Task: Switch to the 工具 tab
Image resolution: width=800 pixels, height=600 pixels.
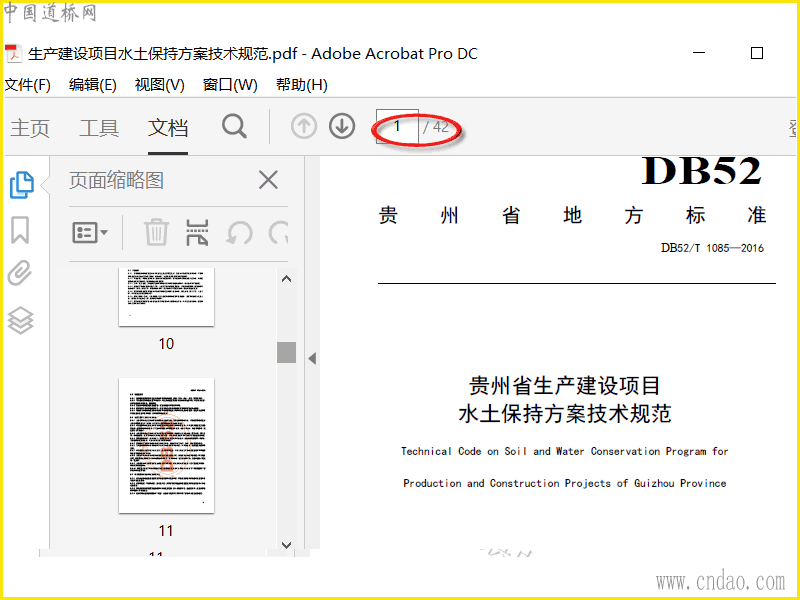Action: [99, 128]
